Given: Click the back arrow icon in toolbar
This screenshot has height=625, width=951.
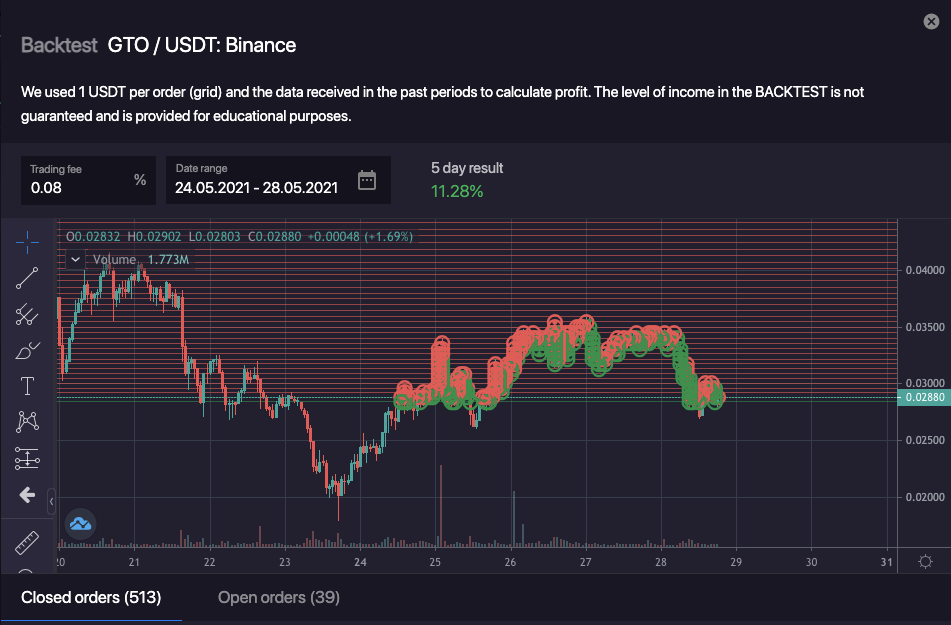Looking at the screenshot, I should (x=28, y=494).
